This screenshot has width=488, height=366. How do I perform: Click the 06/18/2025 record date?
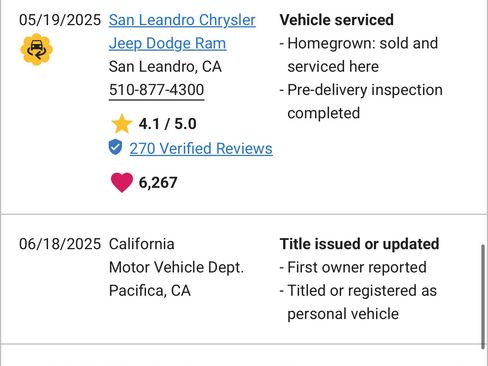click(60, 244)
